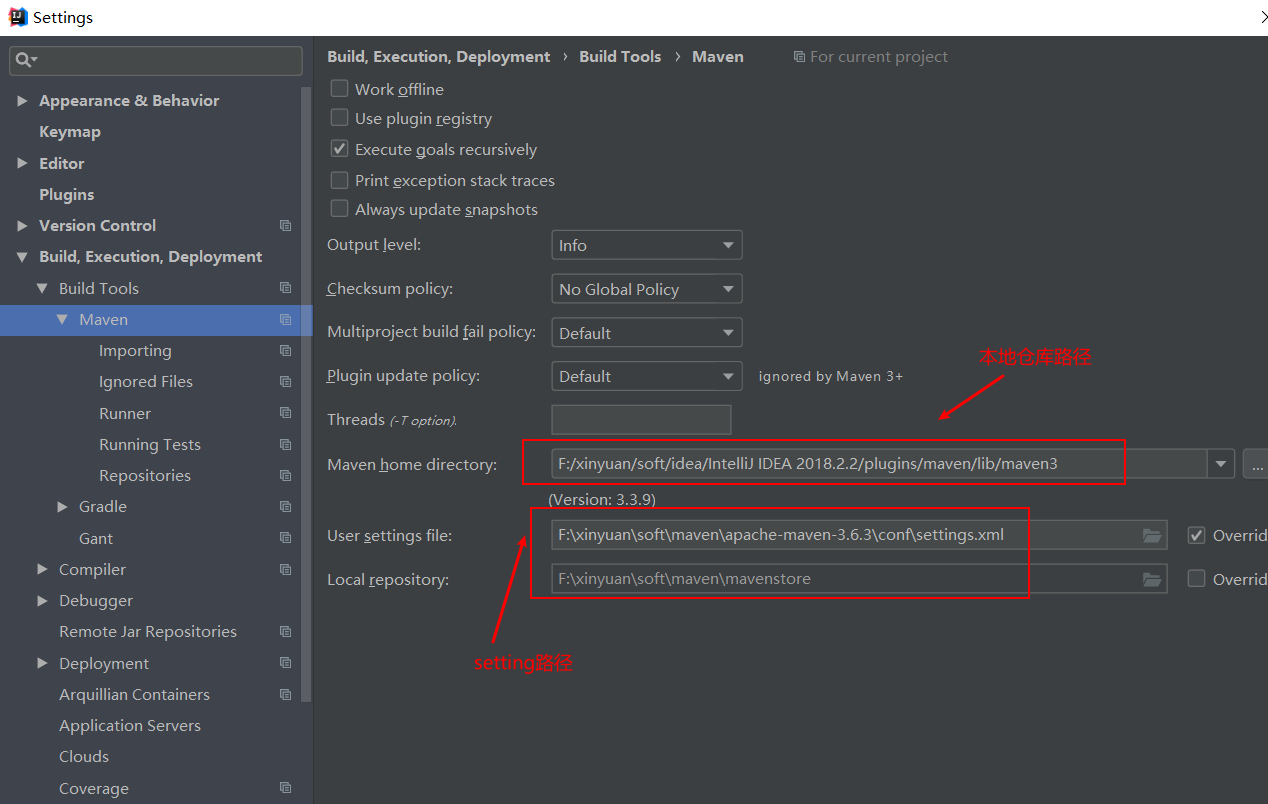Click the Local repository path field
Image resolution: width=1268 pixels, height=804 pixels.
(x=859, y=579)
